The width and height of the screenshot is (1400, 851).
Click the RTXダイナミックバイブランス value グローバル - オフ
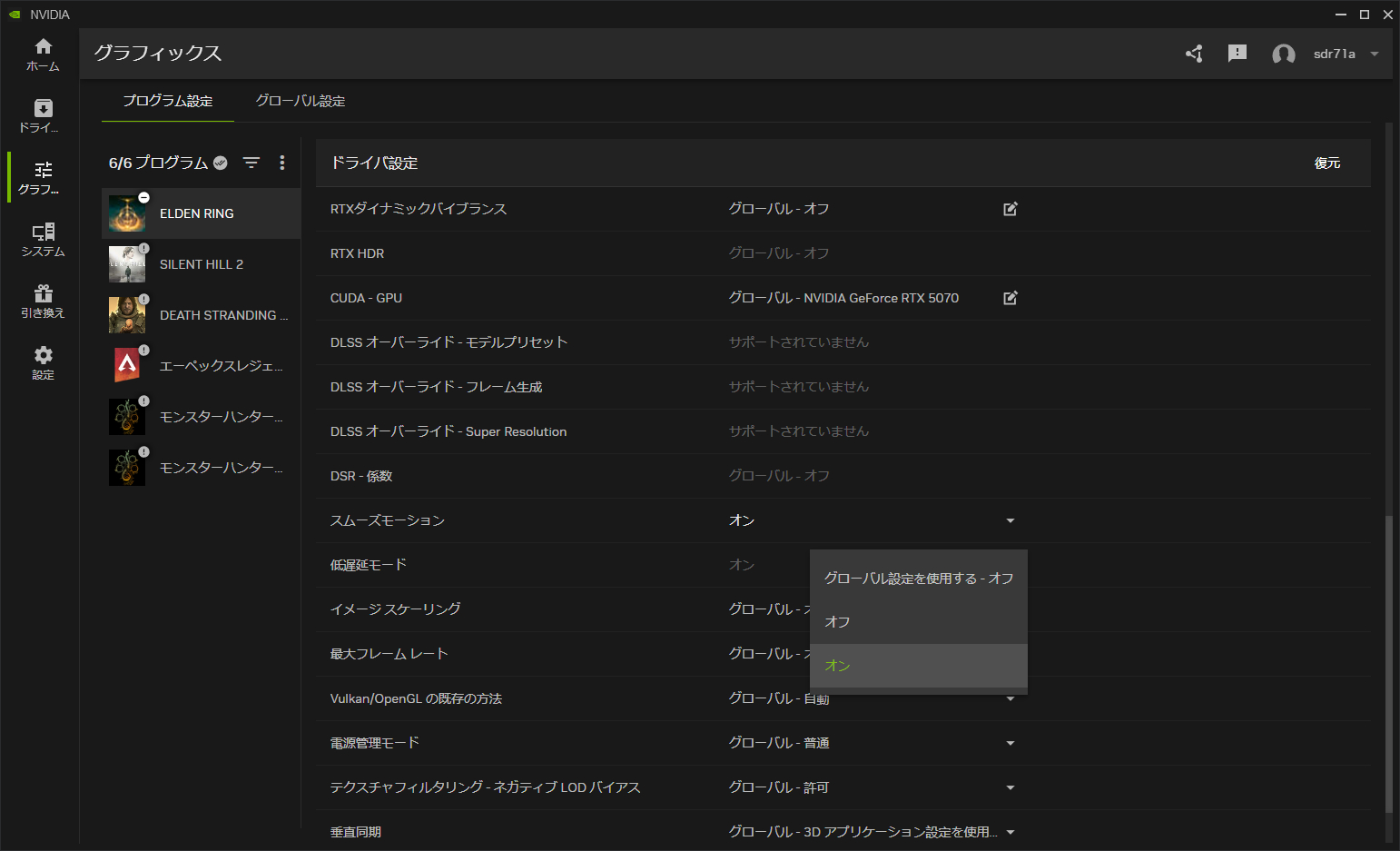(x=779, y=209)
